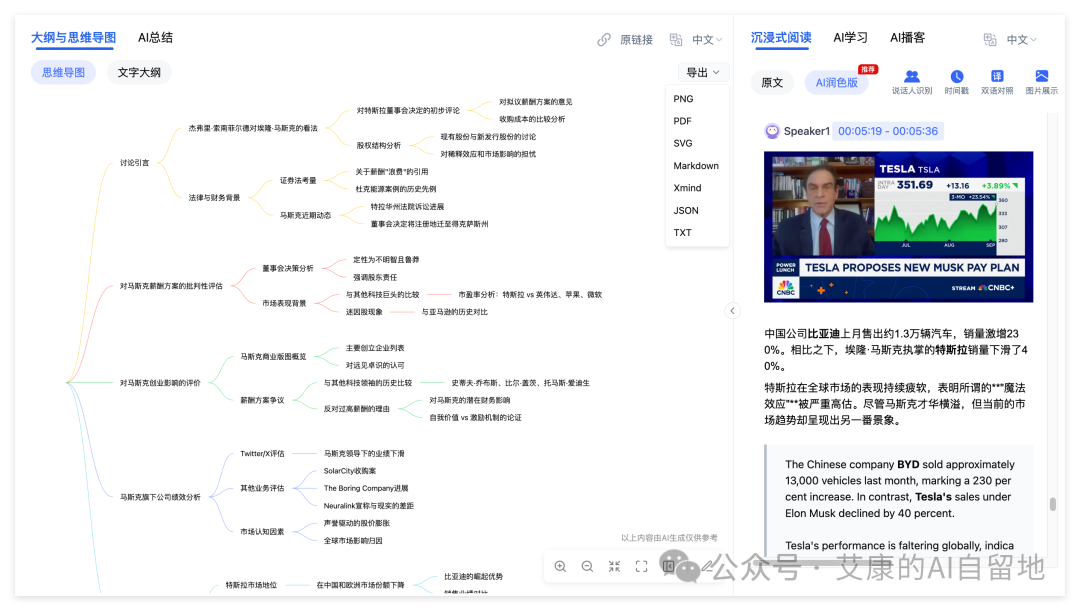The width and height of the screenshot is (1080, 611).
Task: Open the AI播客 tab
Action: click(x=906, y=38)
